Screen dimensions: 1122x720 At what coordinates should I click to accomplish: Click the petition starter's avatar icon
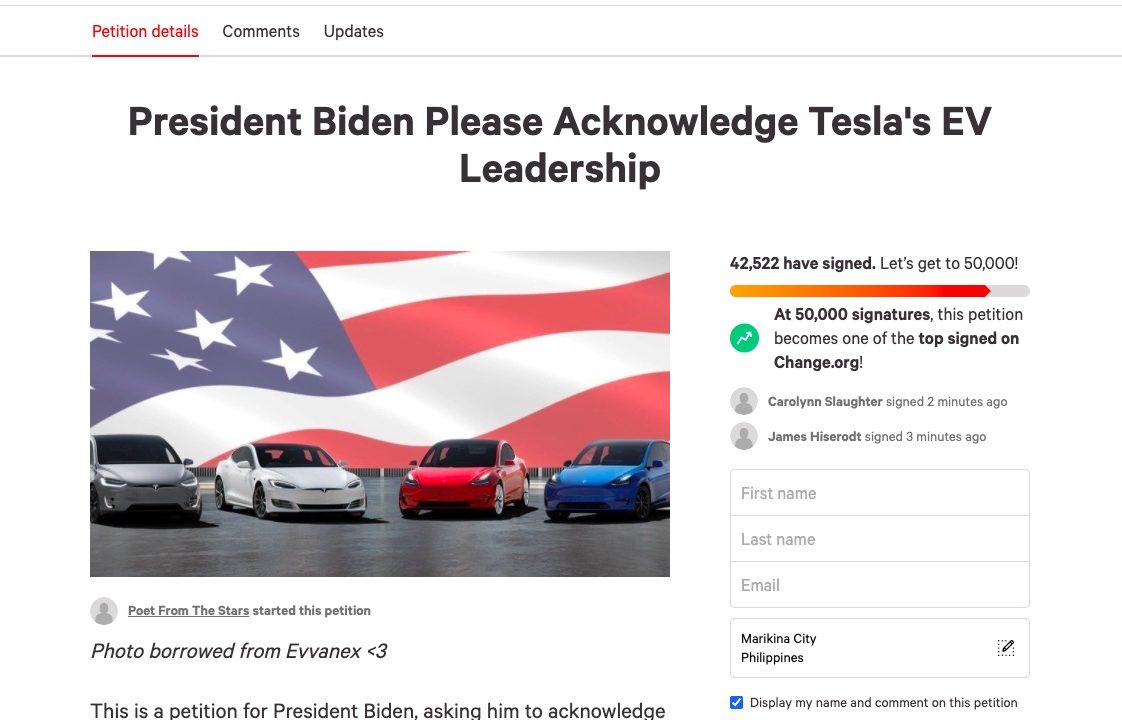tap(104, 610)
